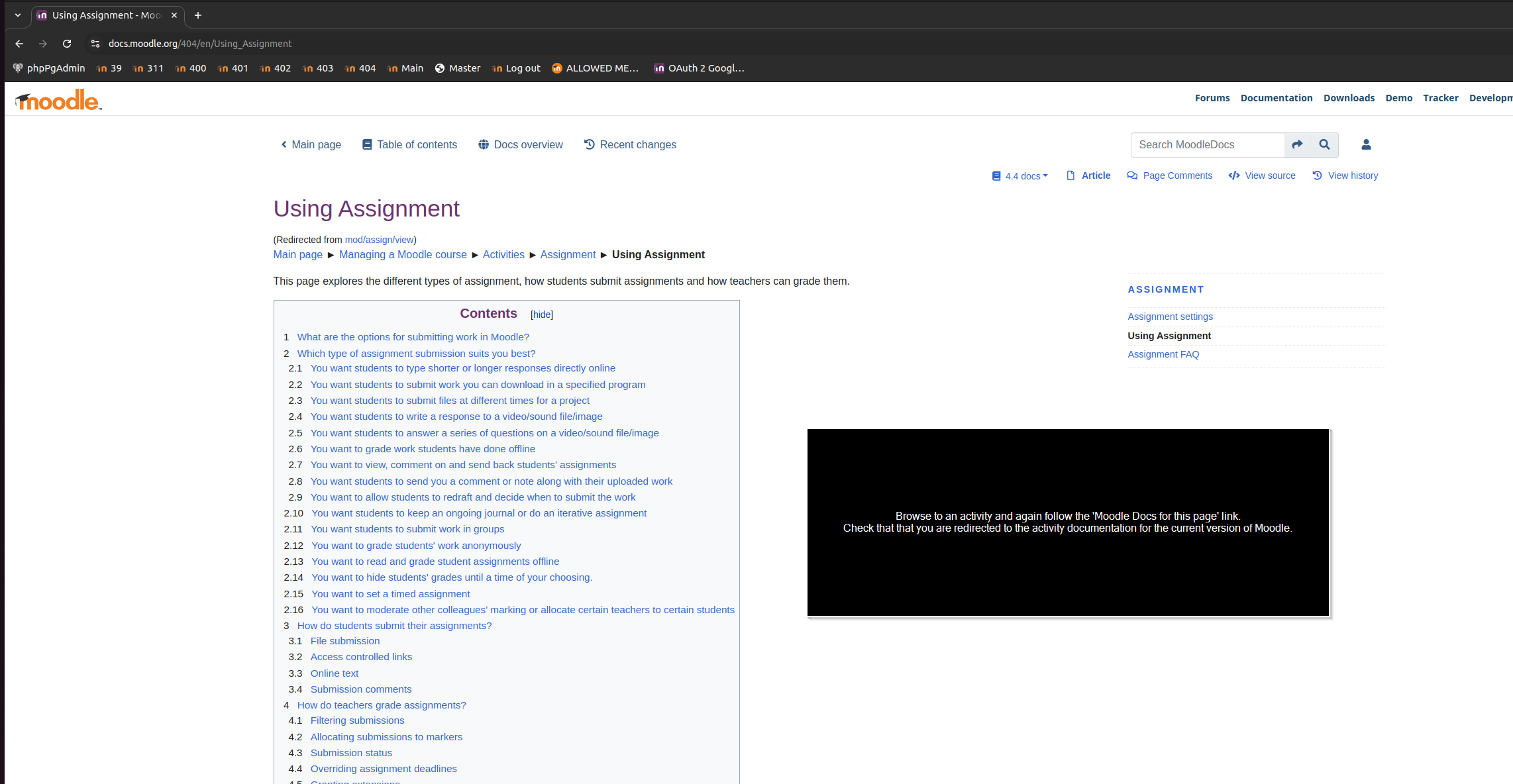Click Assignment breadcrumb
Viewport: 1513px width, 784px height.
(x=568, y=255)
